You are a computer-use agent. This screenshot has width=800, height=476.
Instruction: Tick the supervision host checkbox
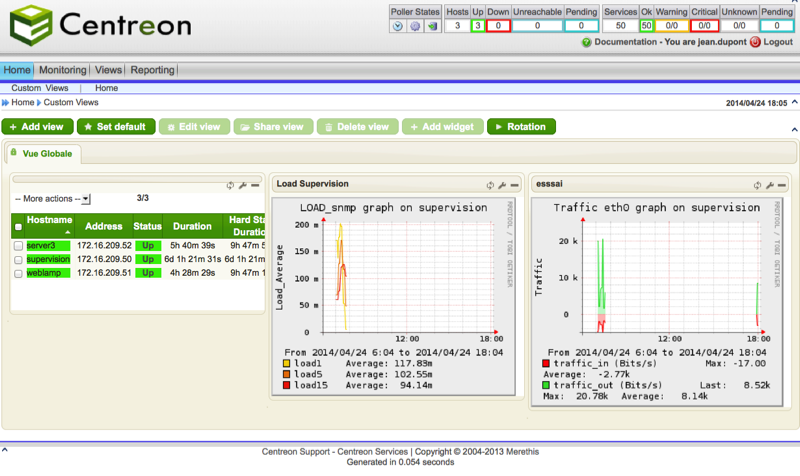point(18,259)
